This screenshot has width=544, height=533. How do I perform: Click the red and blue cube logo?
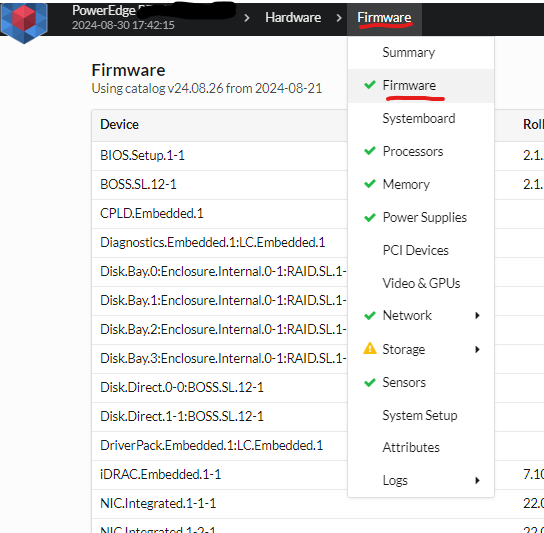[x=24, y=22]
